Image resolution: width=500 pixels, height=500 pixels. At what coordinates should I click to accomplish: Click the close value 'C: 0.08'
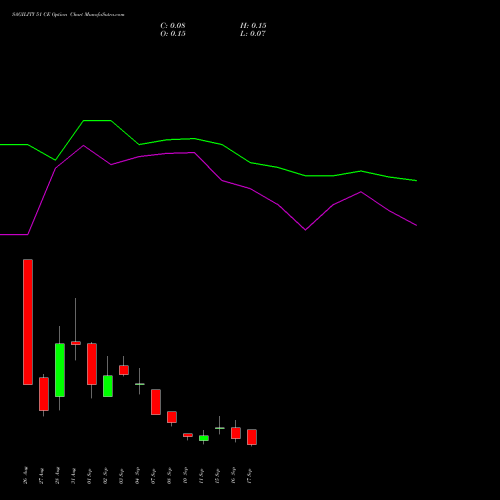click(x=173, y=26)
